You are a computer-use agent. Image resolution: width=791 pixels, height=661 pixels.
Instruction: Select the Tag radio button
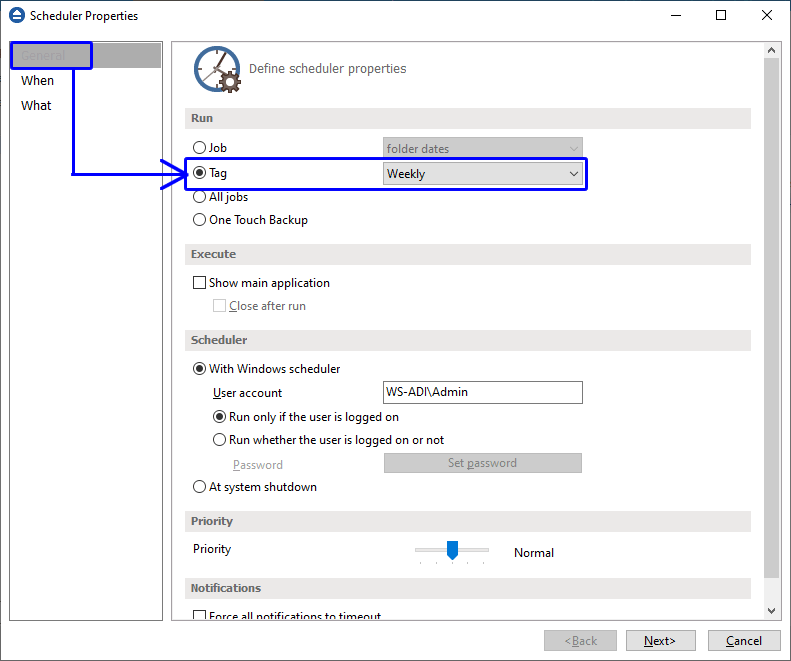click(199, 173)
